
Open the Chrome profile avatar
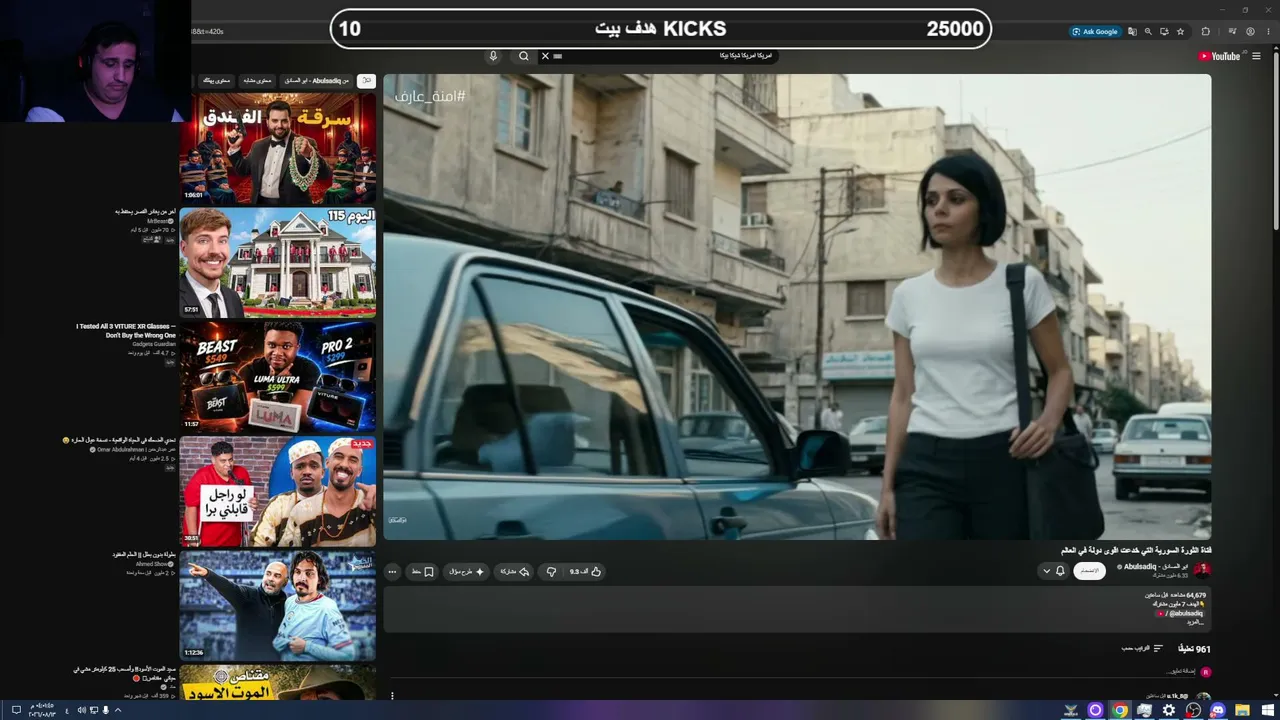click(x=1250, y=32)
